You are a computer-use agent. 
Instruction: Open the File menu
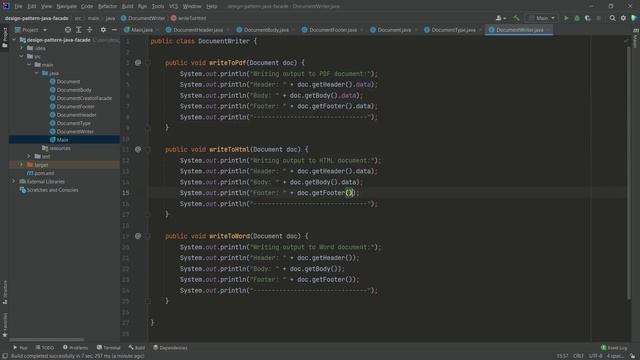point(18,7)
